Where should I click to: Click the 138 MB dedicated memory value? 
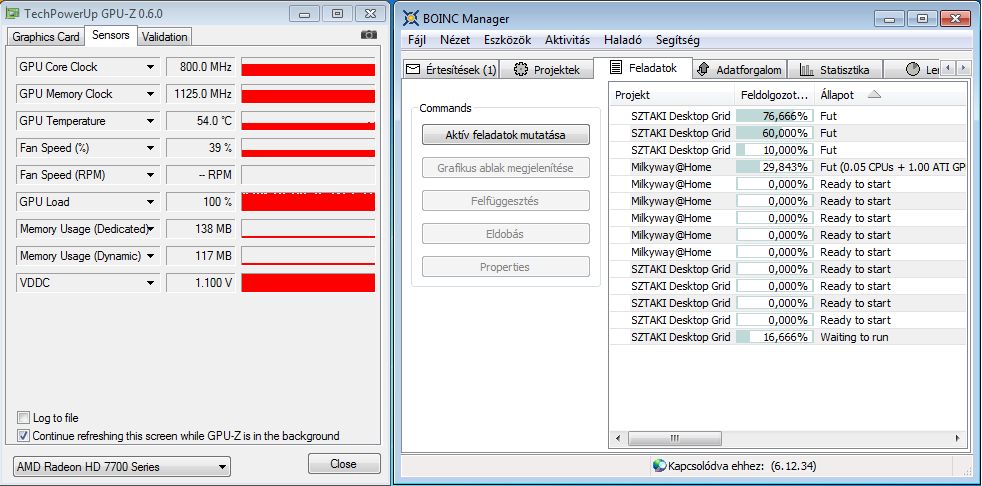(x=200, y=229)
